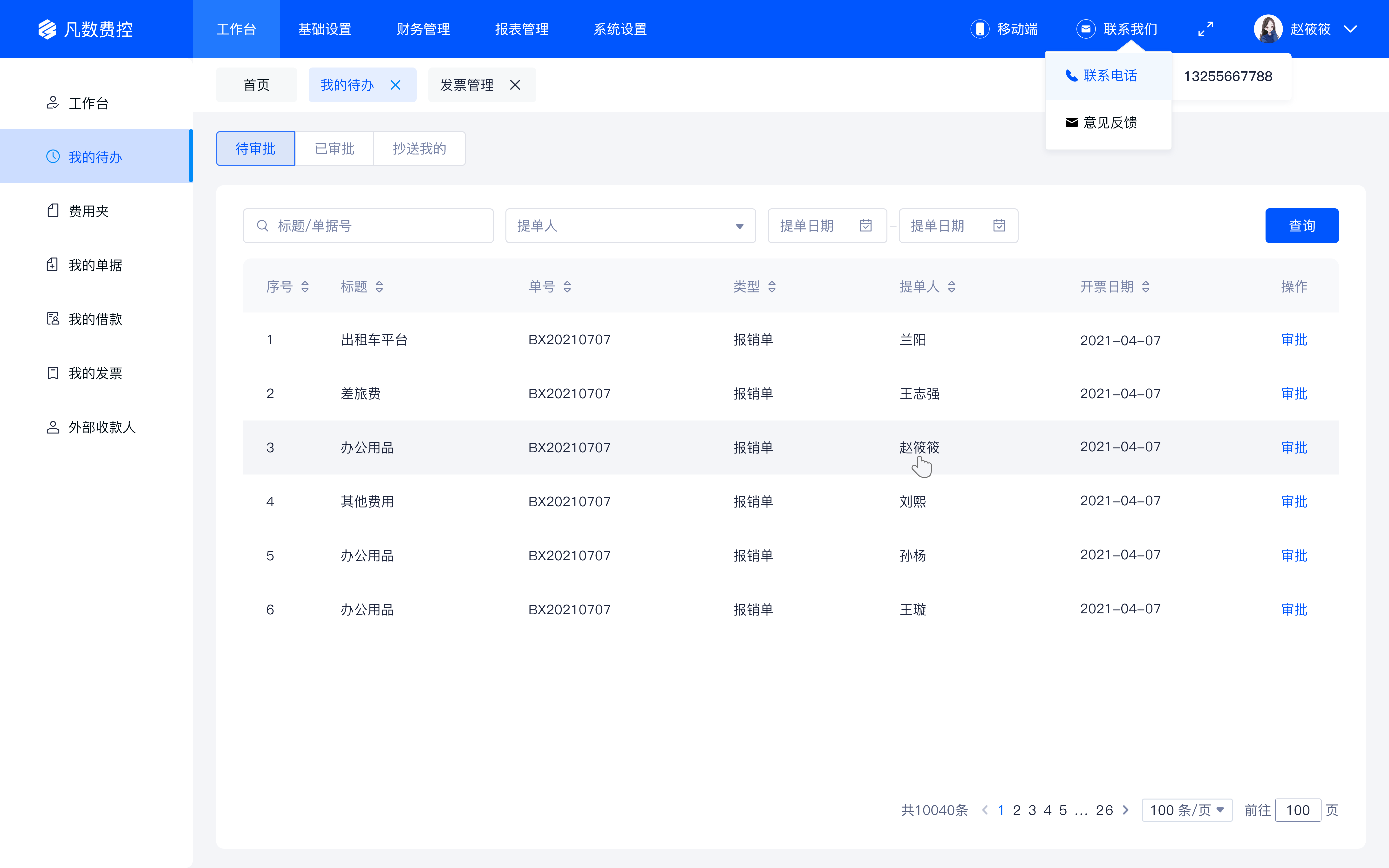Close the 我的待办 tab

pos(395,85)
